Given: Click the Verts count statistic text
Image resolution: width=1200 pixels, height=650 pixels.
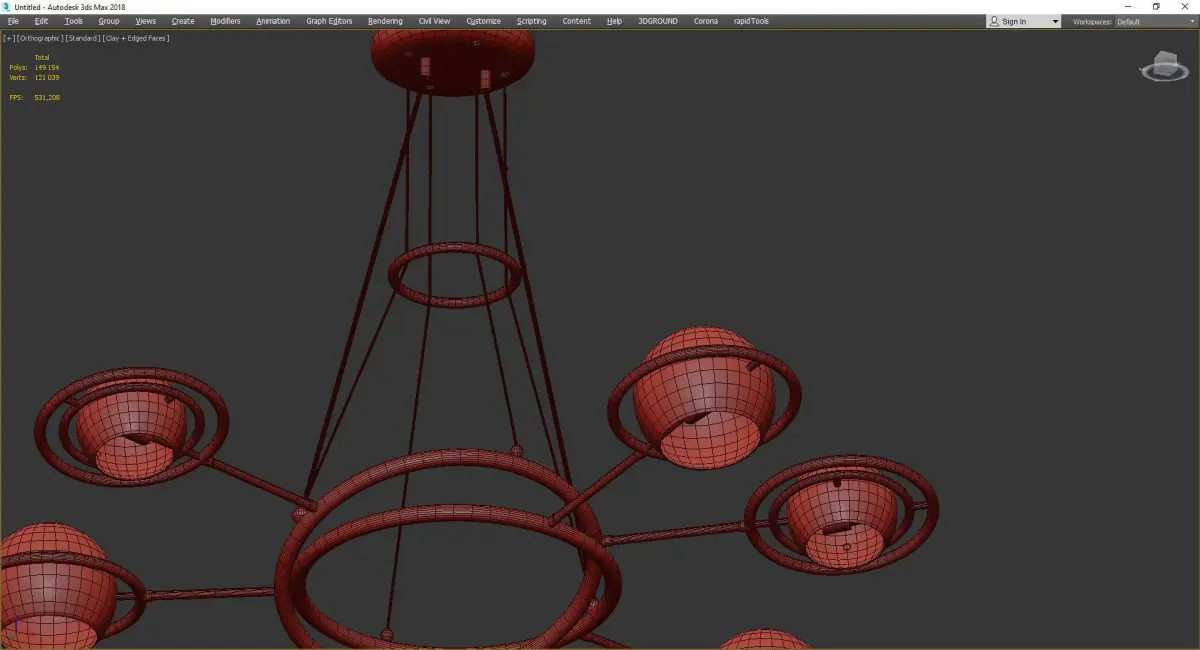Looking at the screenshot, I should coord(34,77).
